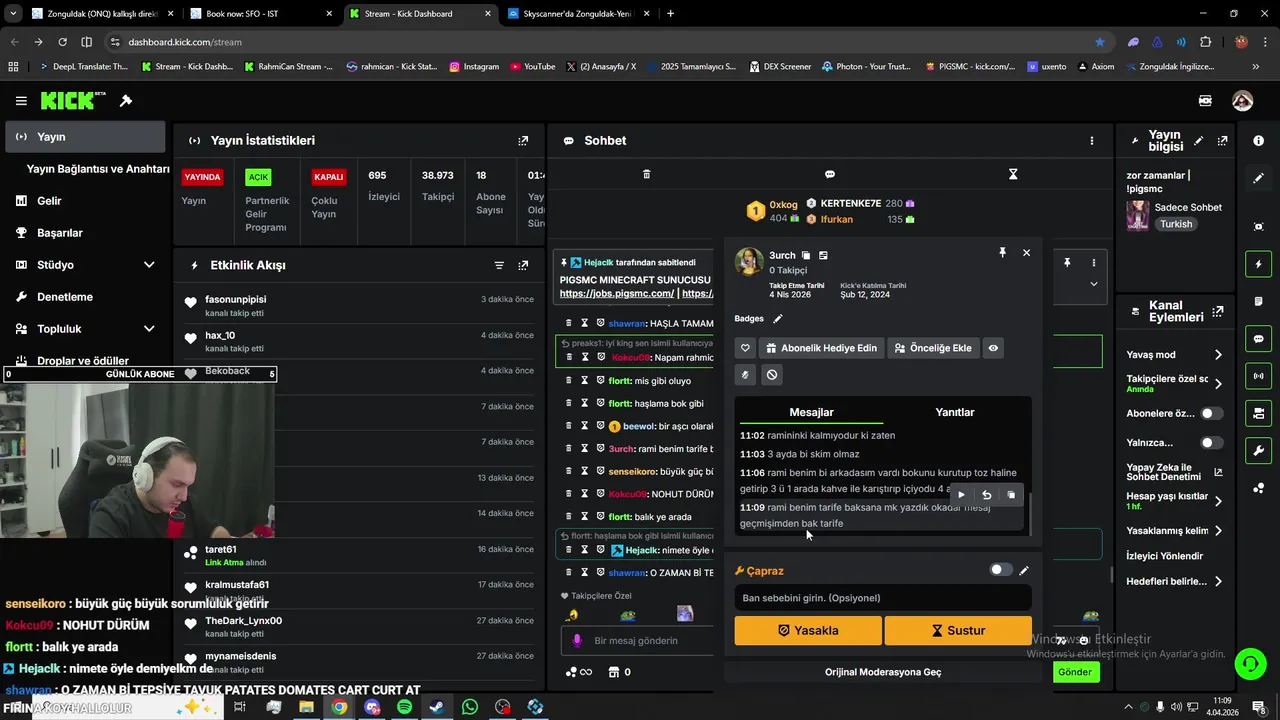Viewport: 1280px width, 720px height.
Task: Open the jobs.pigsmc.com link in pinned message
Action: pyautogui.click(x=617, y=294)
